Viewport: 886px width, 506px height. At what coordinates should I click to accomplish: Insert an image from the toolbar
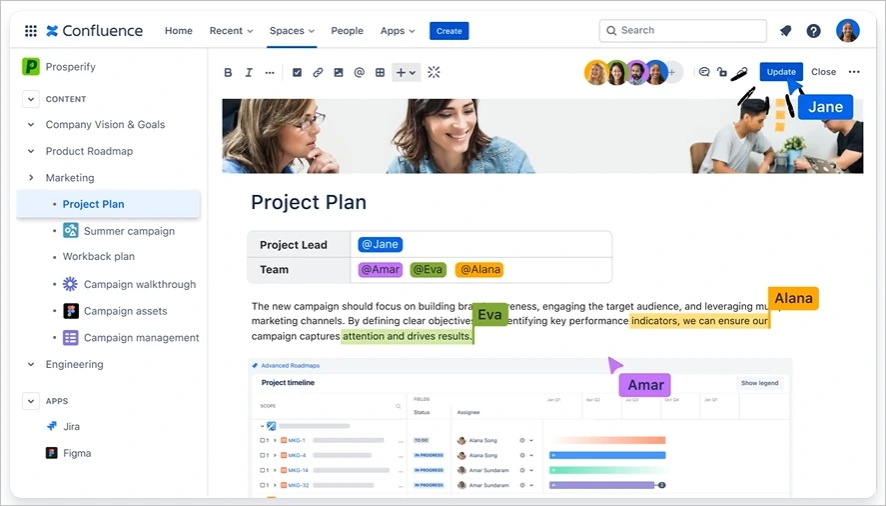click(338, 72)
